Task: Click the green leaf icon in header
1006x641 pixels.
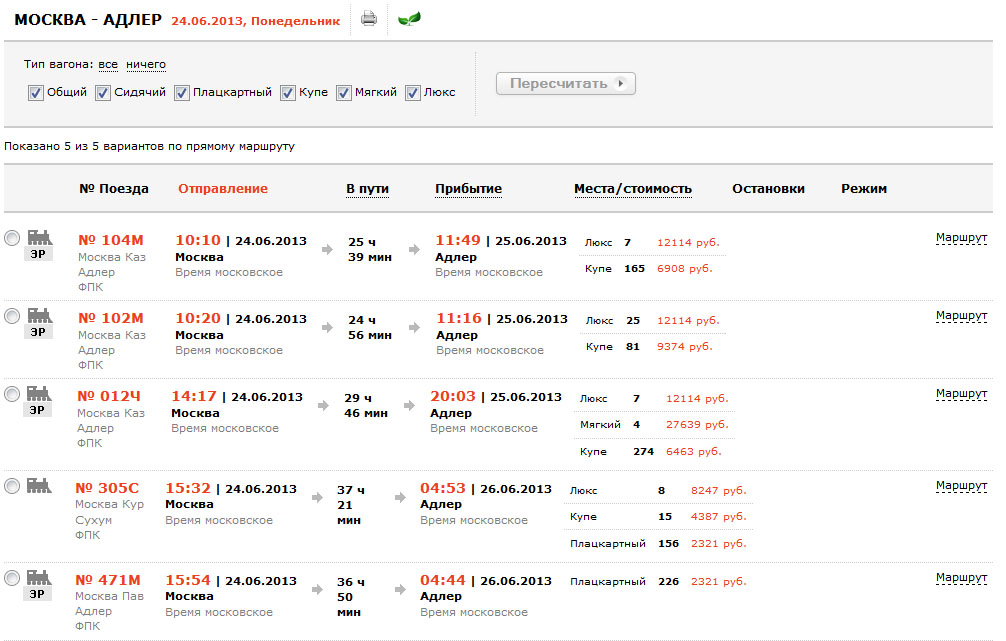Action: (x=409, y=19)
